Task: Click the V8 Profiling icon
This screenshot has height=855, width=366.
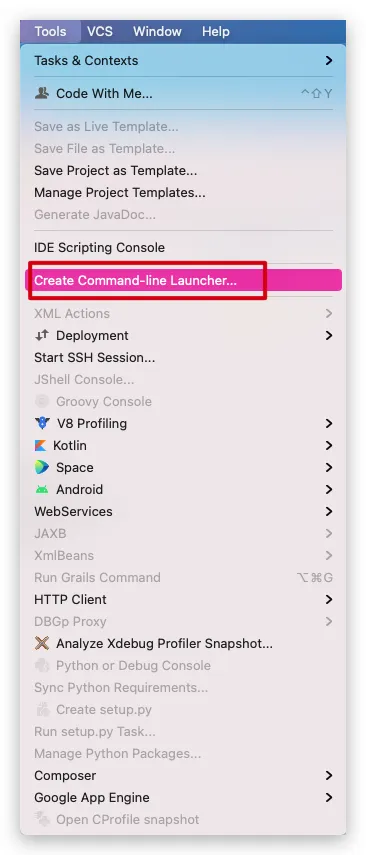Action: tap(41, 423)
